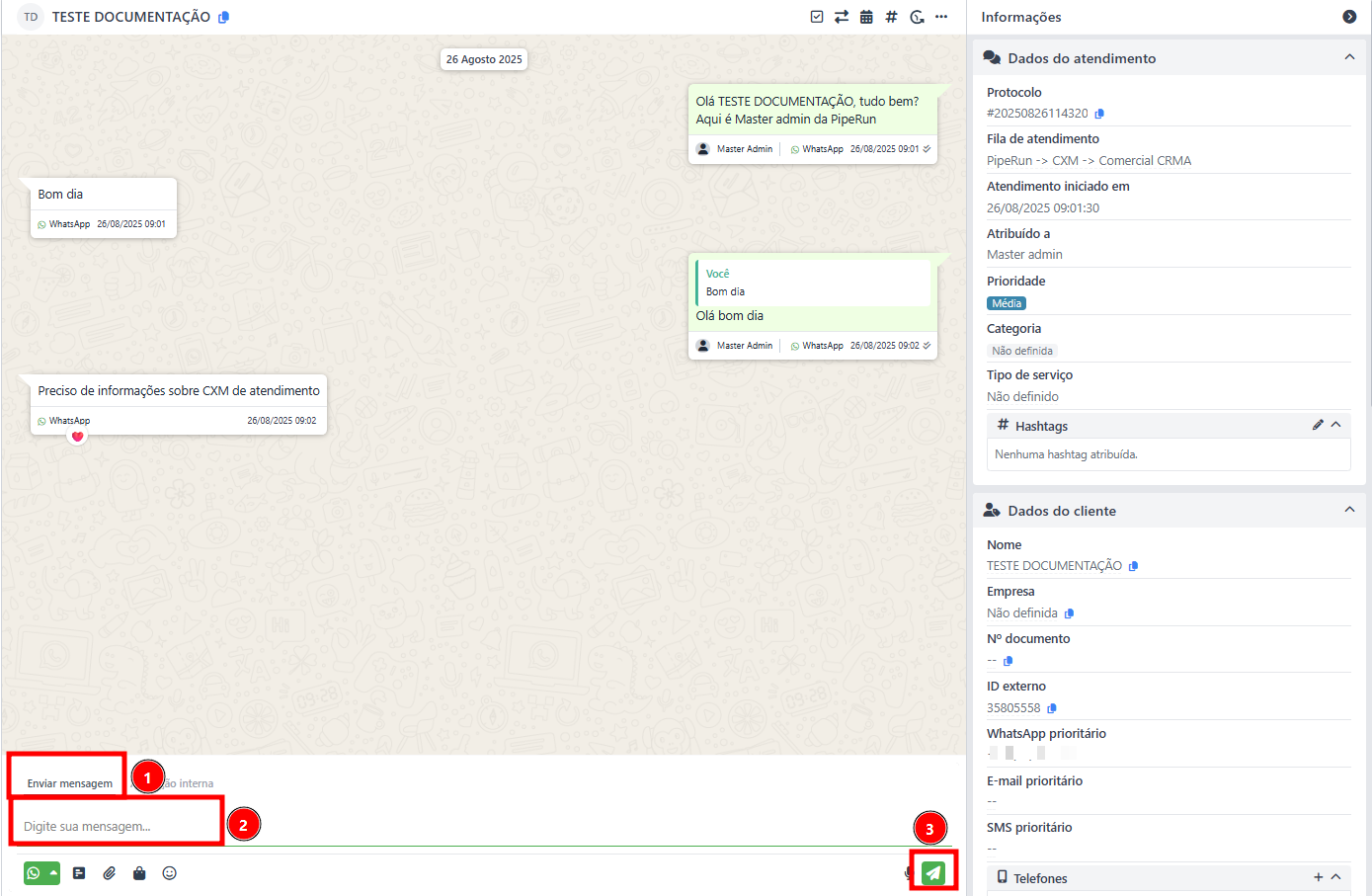Add a new phone under Telefones

[1318, 877]
